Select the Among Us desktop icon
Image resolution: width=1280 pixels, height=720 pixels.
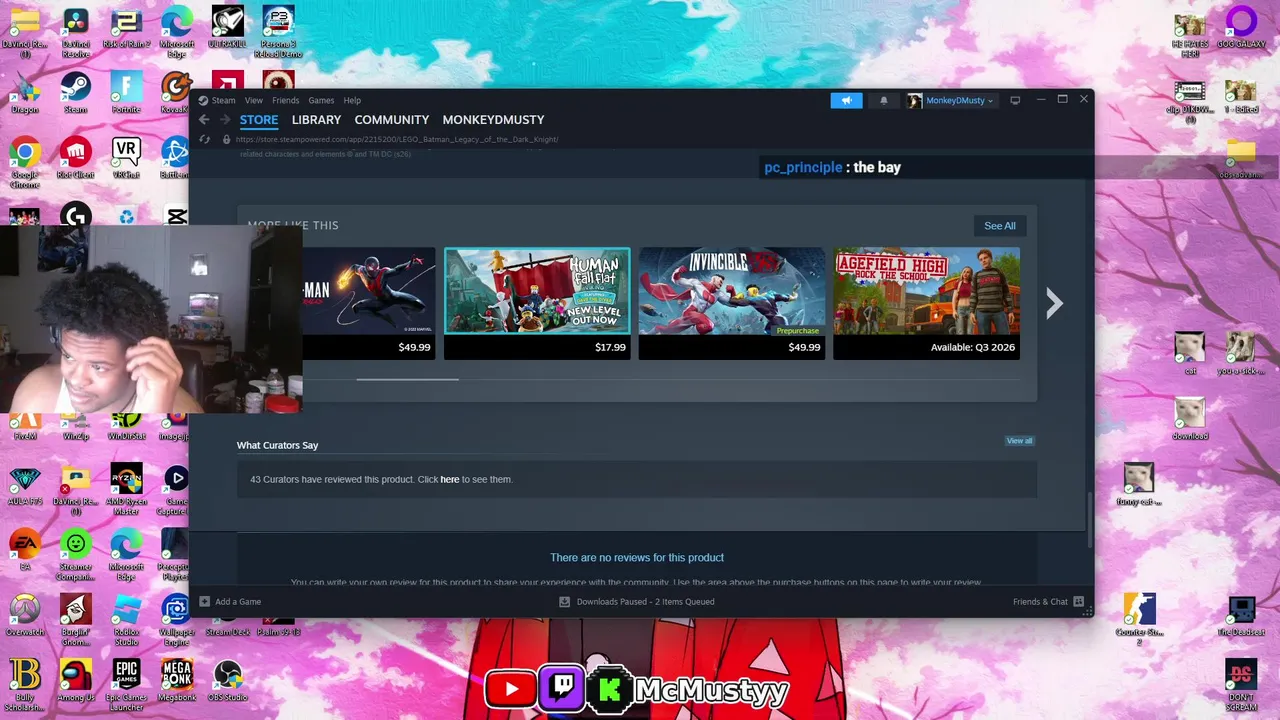(75, 680)
